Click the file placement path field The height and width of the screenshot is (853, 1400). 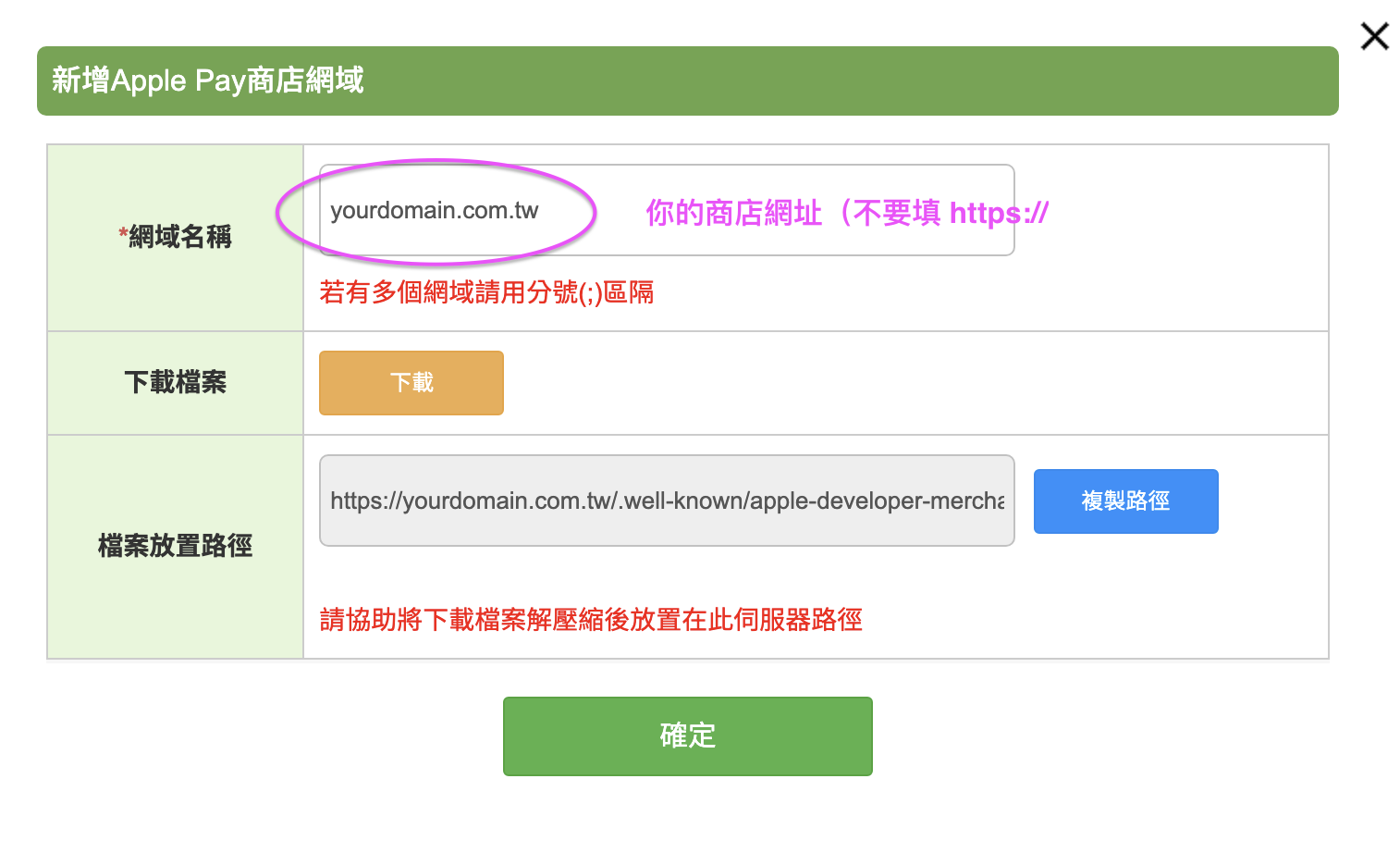coord(667,501)
